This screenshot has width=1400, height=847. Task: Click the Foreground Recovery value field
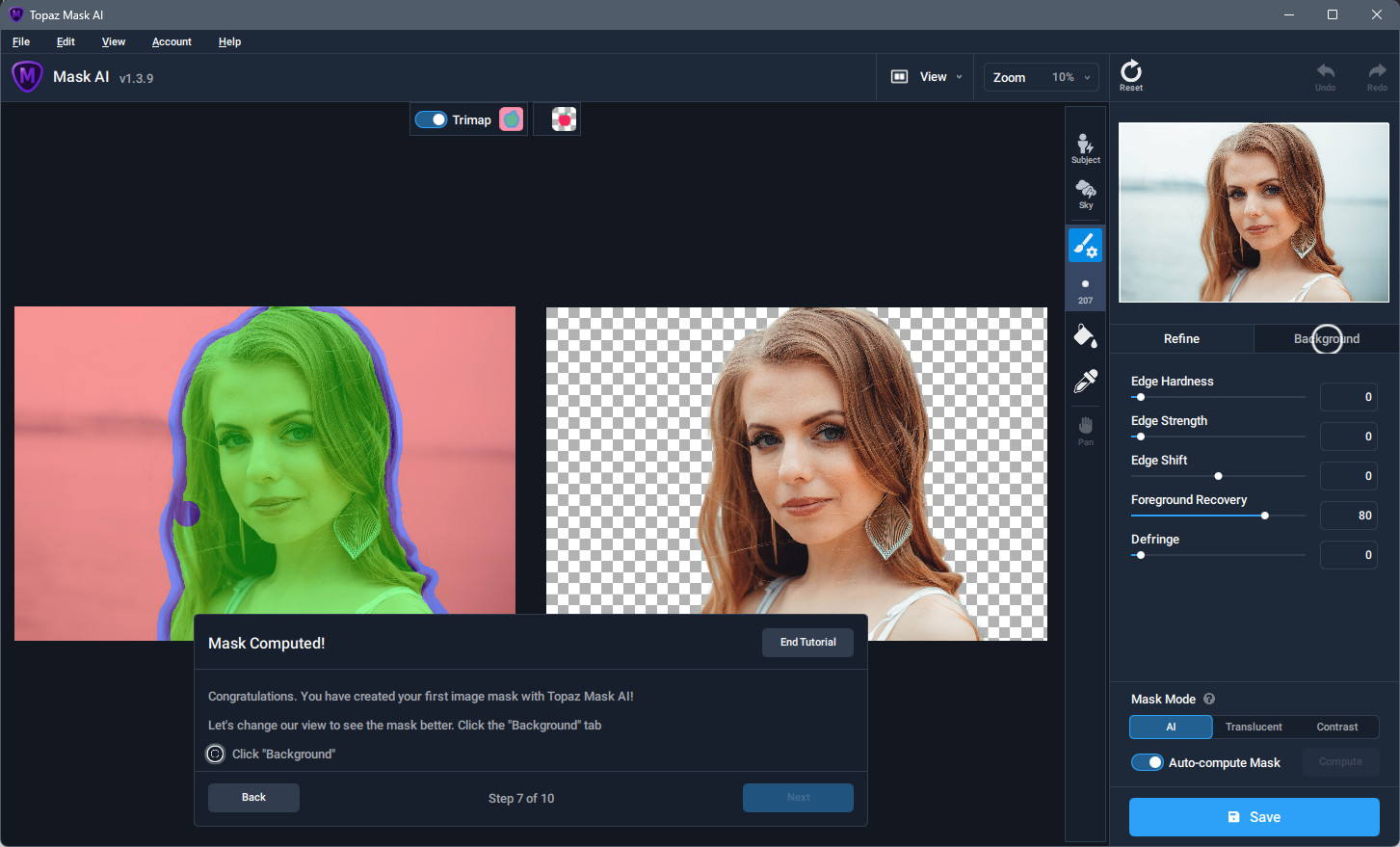click(1348, 516)
